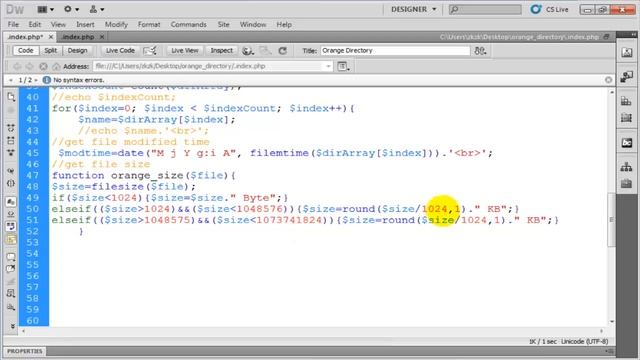Open the Layout dropdown in the application bar

[x=45, y=9]
